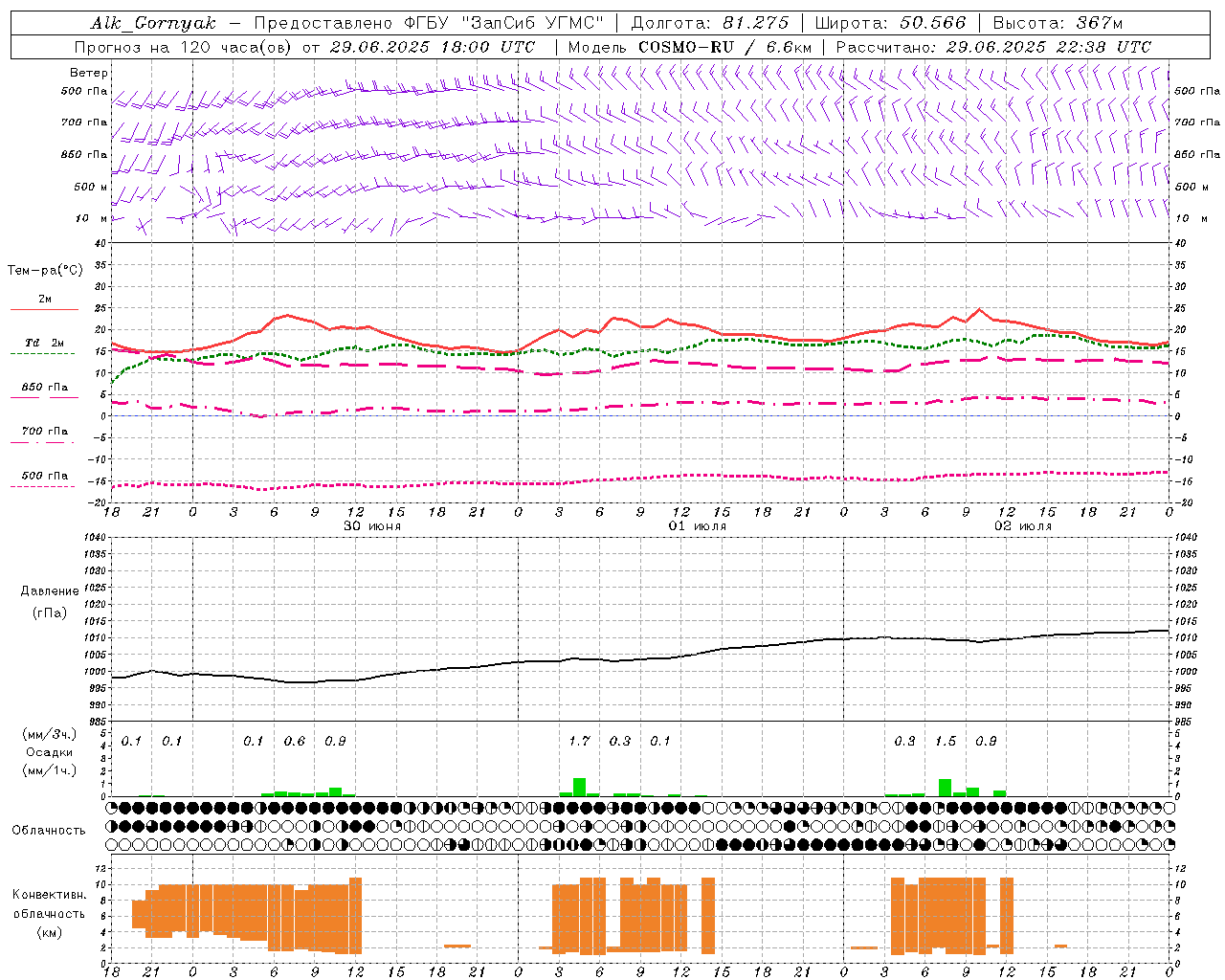Click the tall green precipitation bar under 1.5
This screenshot has width=1225, height=980.
pos(946,788)
